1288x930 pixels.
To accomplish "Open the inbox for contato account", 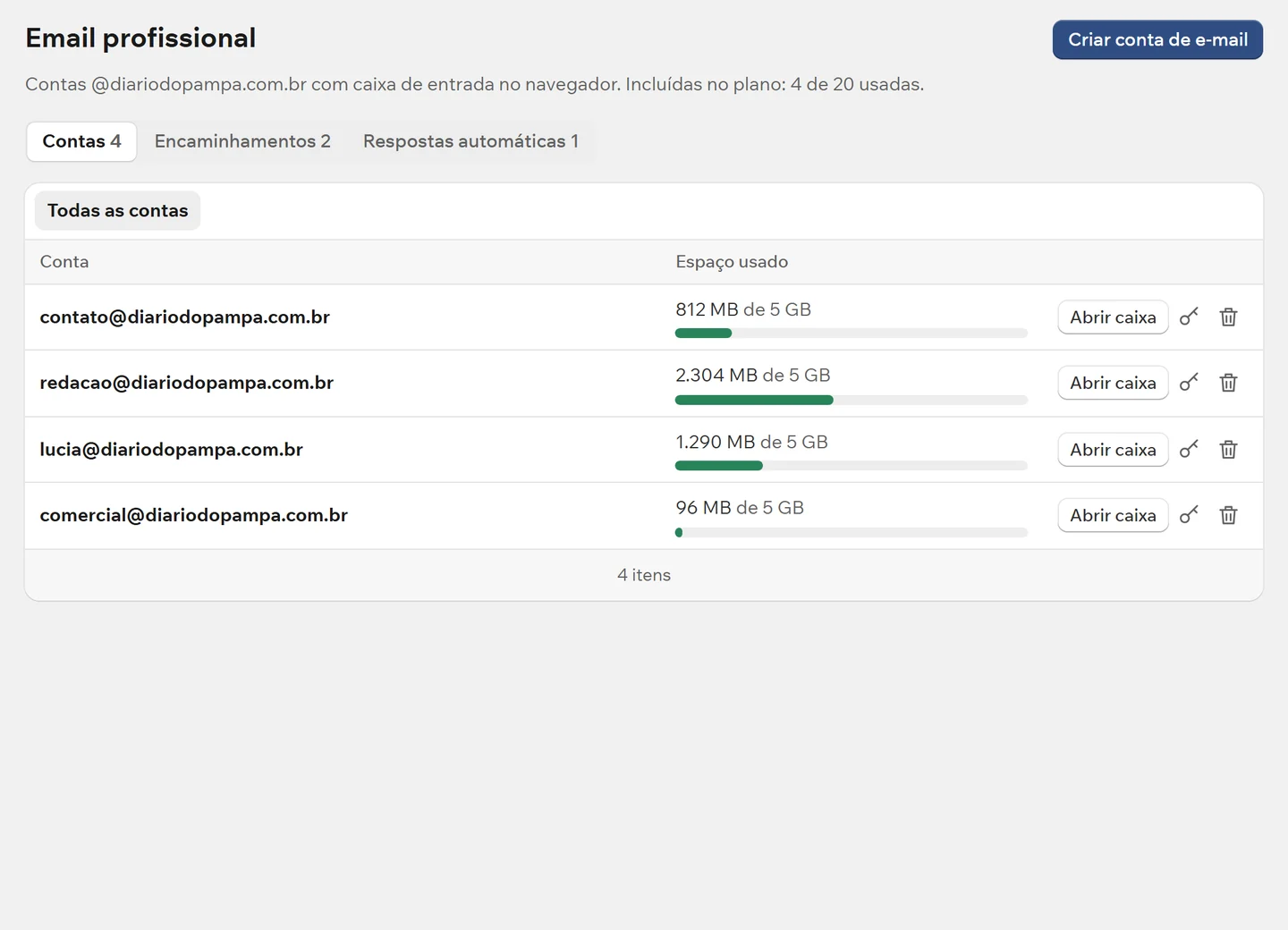I will click(1113, 317).
